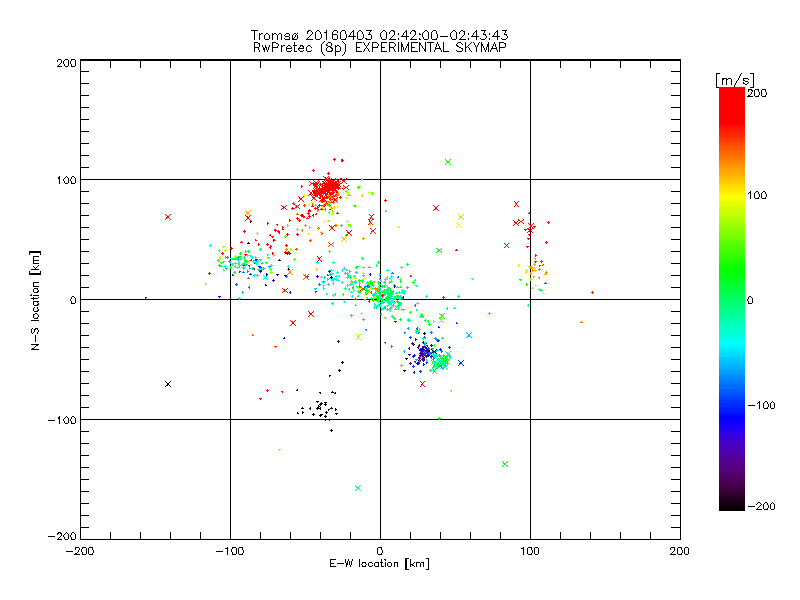800x600 pixels.
Task: Select the velocity color bar gradient
Action: coord(732,299)
